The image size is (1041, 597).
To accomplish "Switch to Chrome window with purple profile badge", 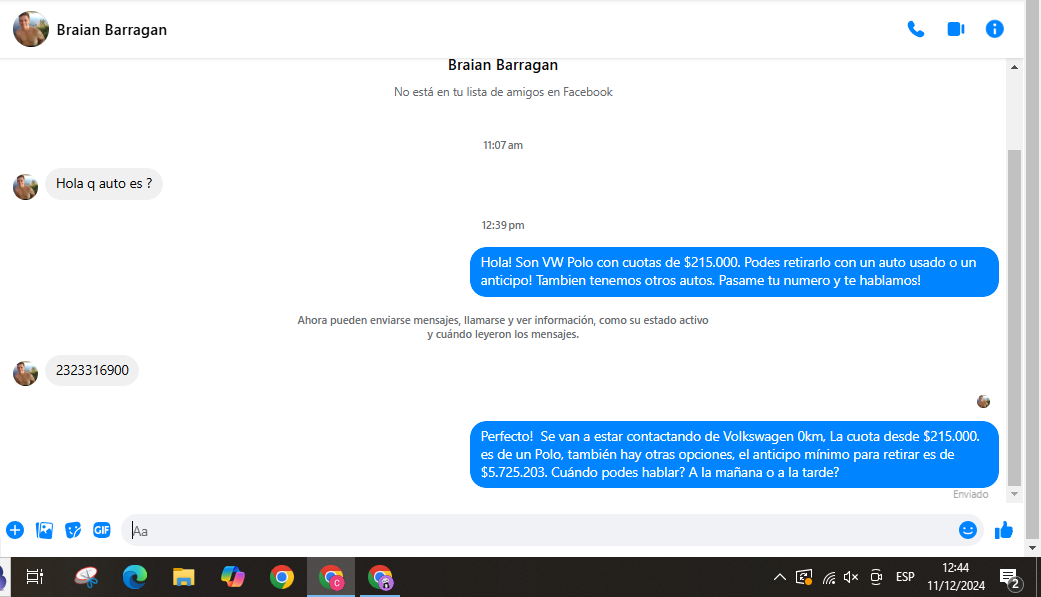I will [x=380, y=577].
